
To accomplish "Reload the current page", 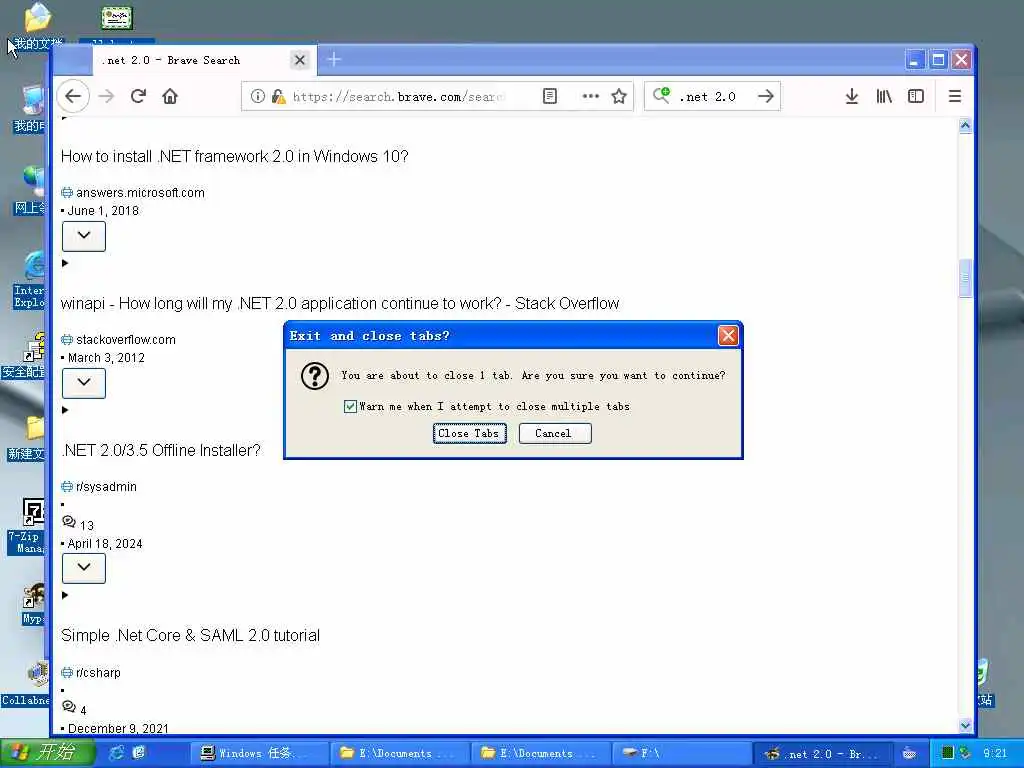I will pos(138,97).
